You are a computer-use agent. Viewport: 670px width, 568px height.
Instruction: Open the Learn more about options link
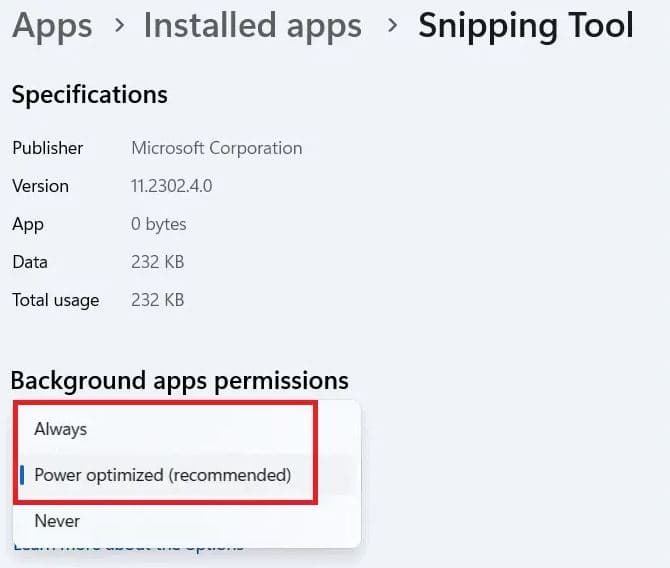[128, 546]
